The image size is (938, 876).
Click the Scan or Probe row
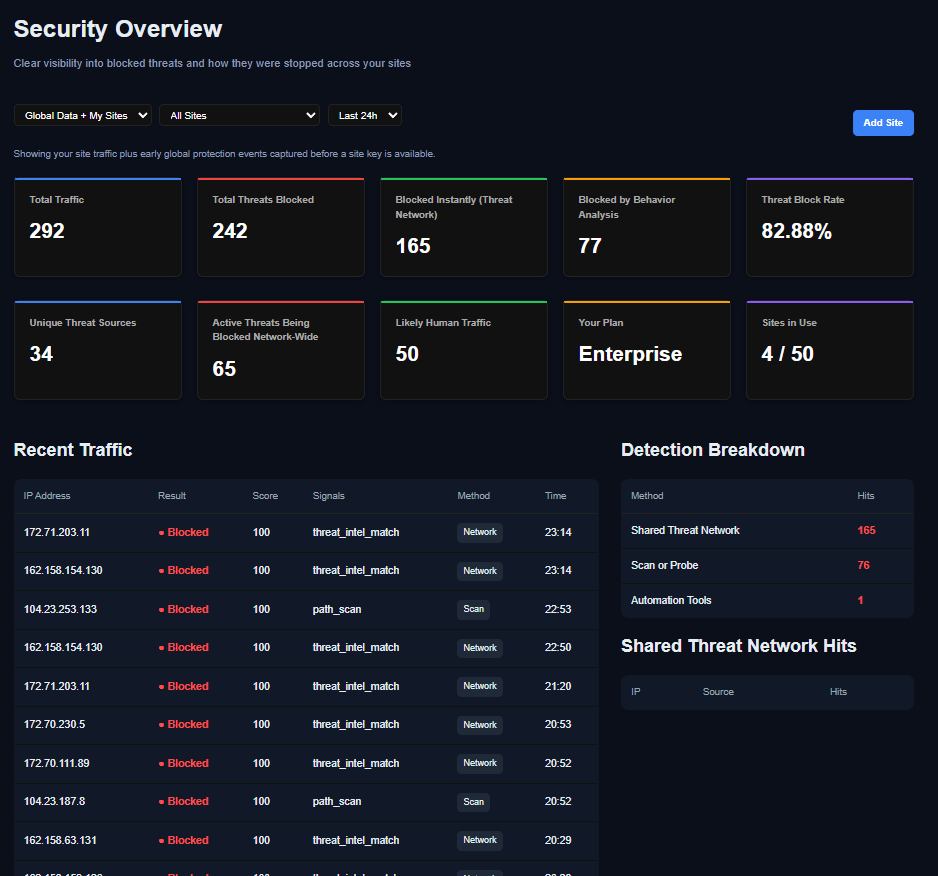[x=768, y=565]
